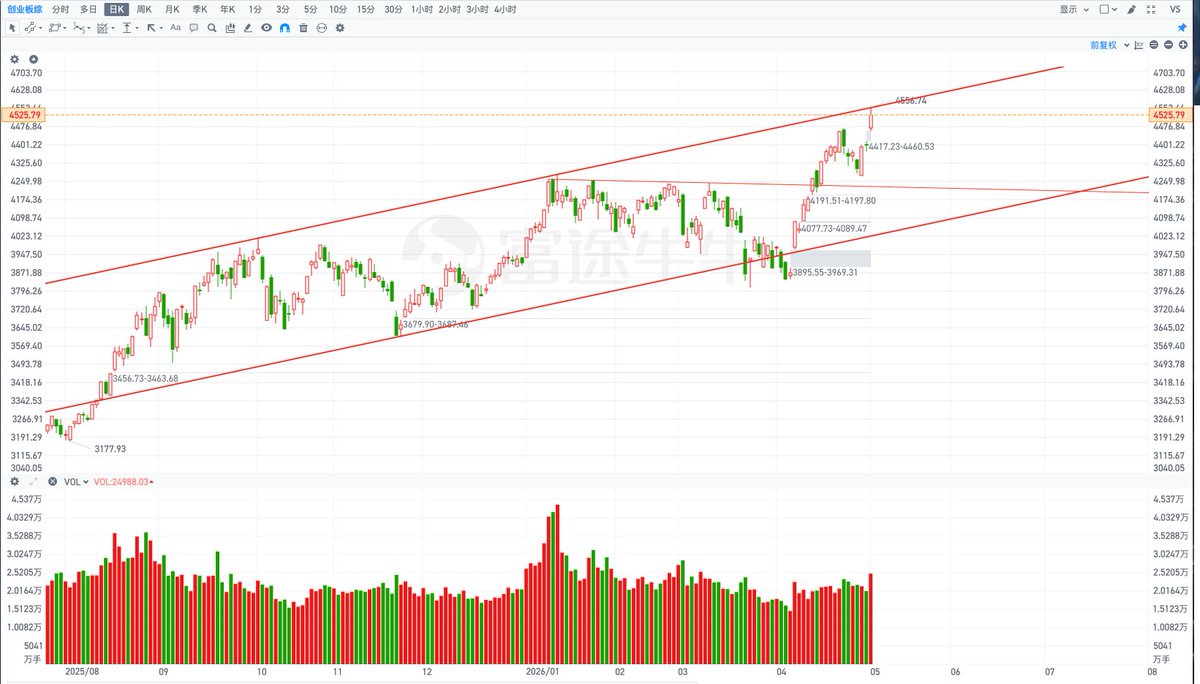
Task: Select the 5分 interval
Action: [x=310, y=9]
